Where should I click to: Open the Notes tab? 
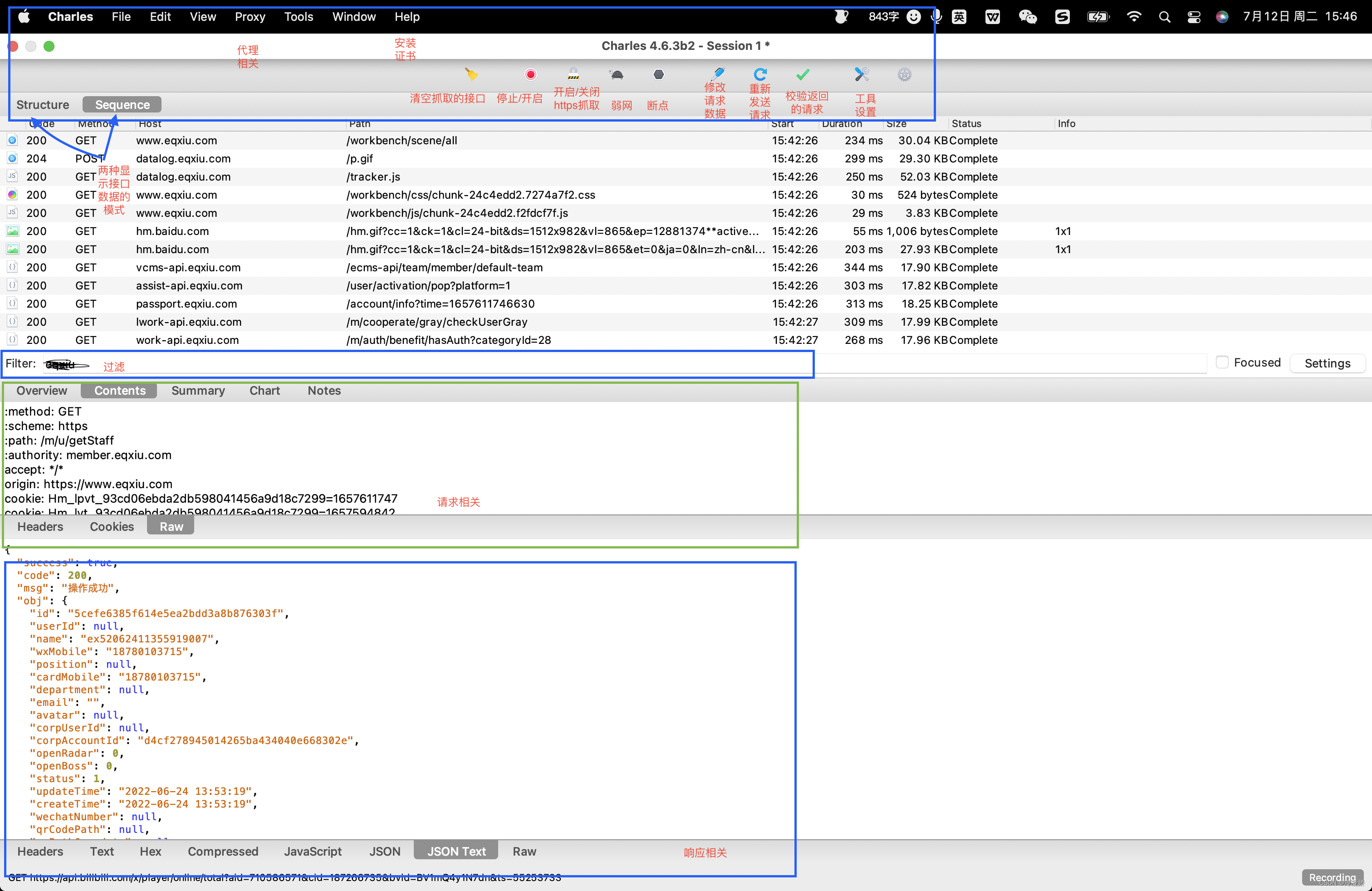click(324, 390)
